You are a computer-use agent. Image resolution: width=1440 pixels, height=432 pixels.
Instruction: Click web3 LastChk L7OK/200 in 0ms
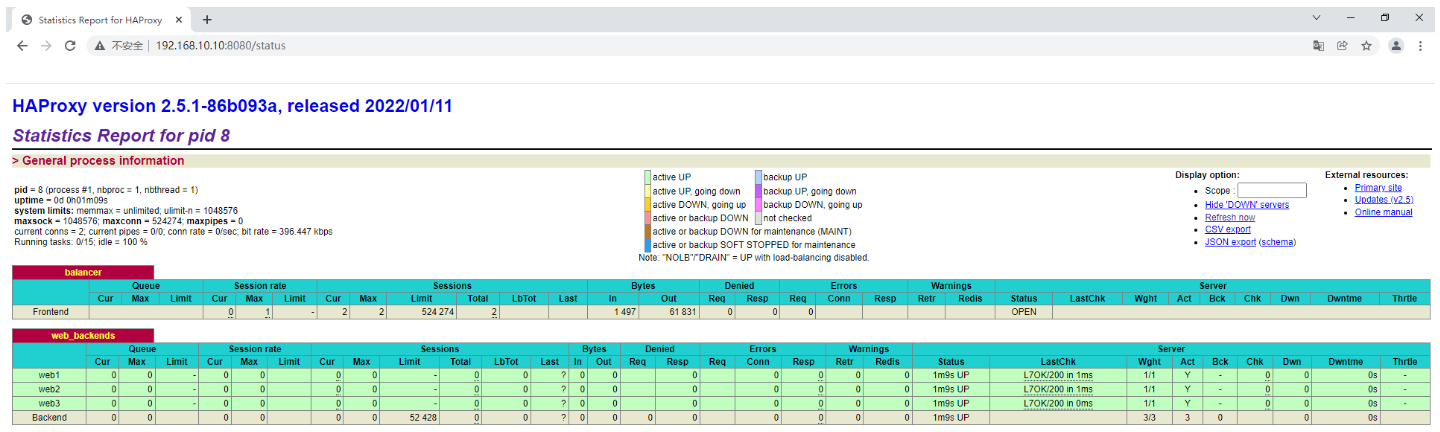(x=1057, y=402)
